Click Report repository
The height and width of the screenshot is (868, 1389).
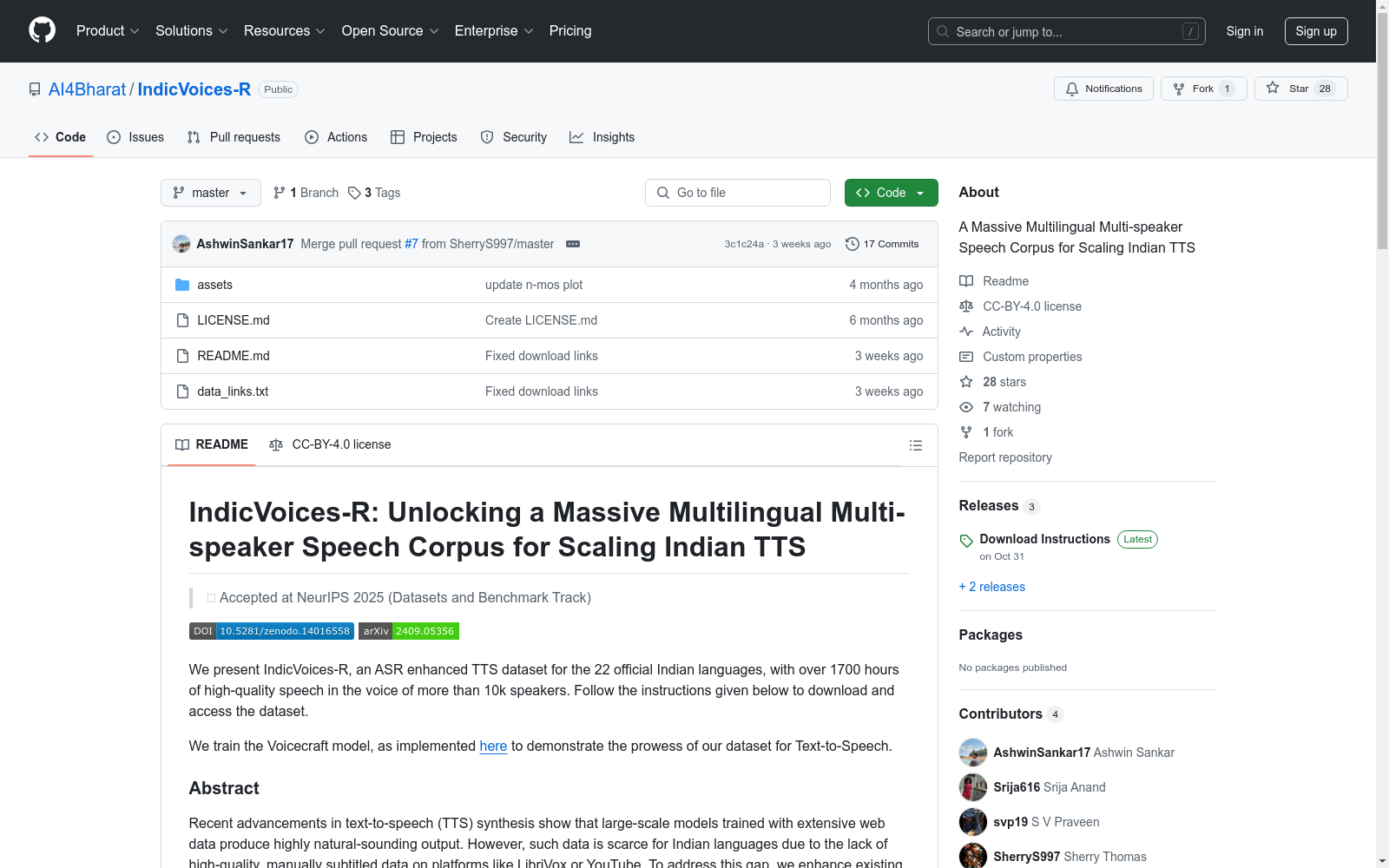(x=1005, y=457)
